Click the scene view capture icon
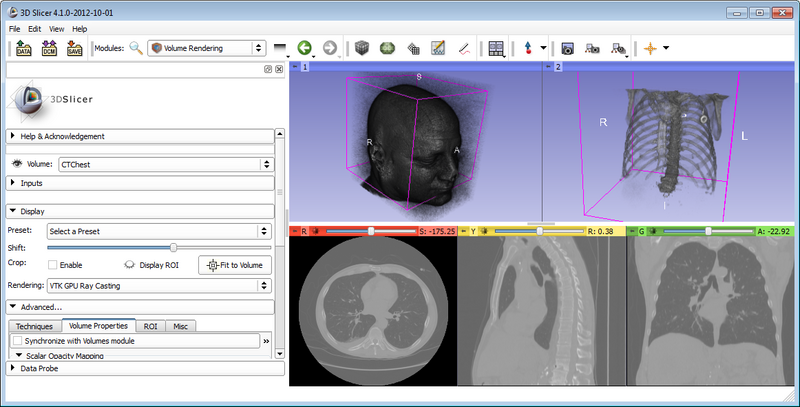Screen dimensions: 800x407 point(592,49)
